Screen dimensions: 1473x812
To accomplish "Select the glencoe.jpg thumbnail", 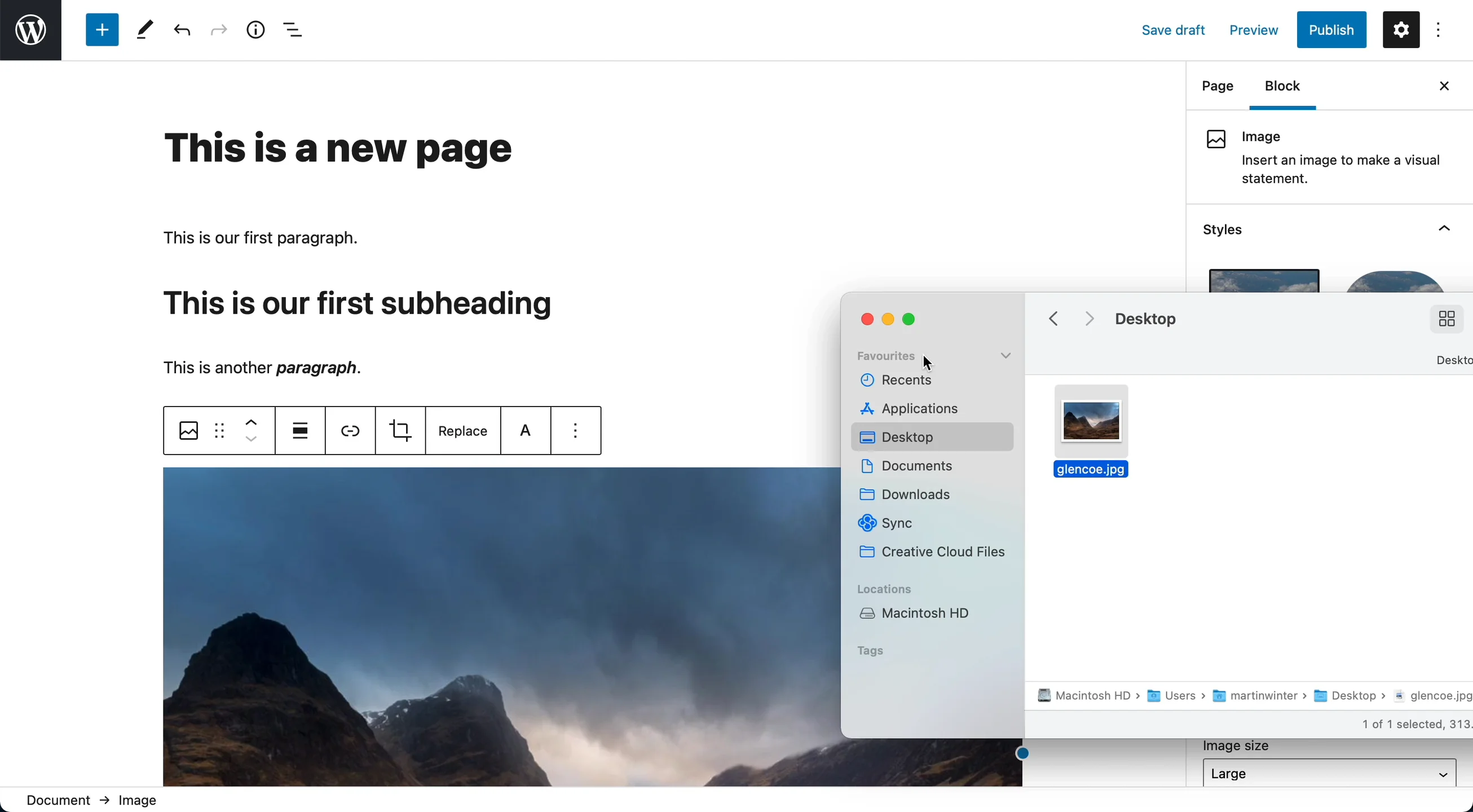I will tap(1091, 421).
